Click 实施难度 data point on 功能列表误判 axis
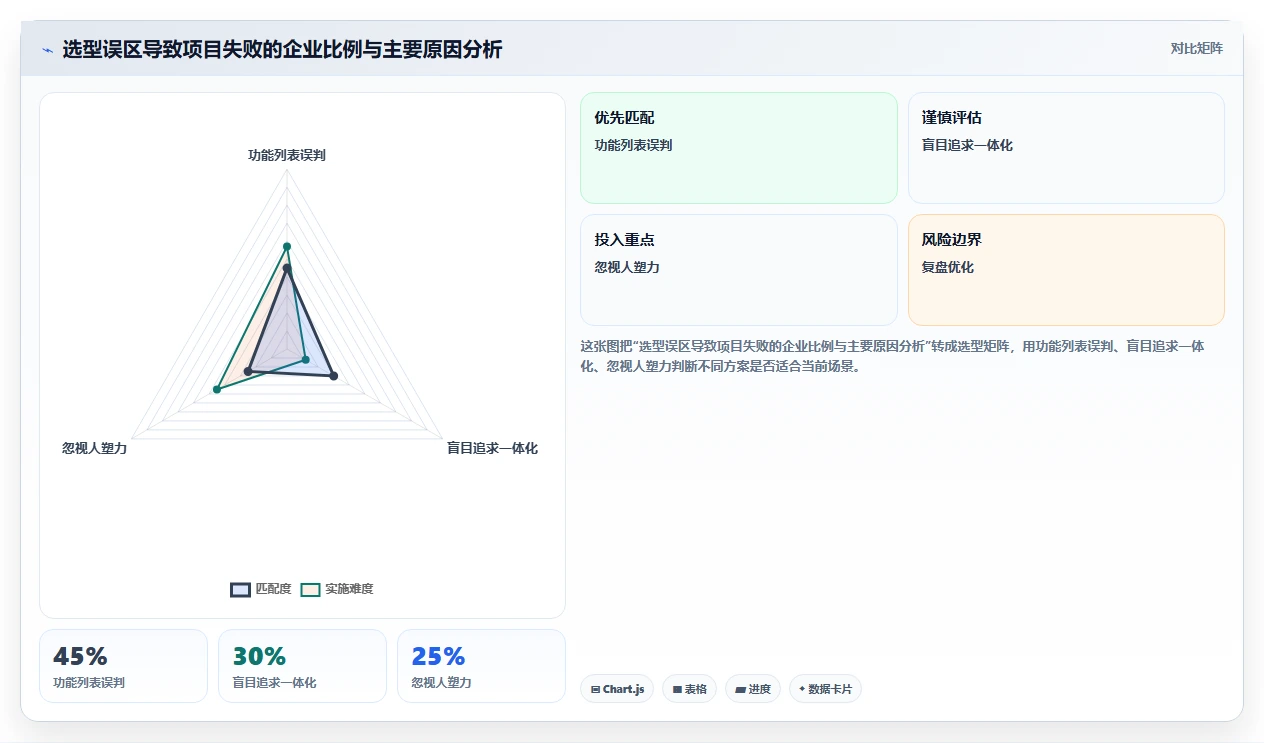The width and height of the screenshot is (1264, 743). coord(287,246)
